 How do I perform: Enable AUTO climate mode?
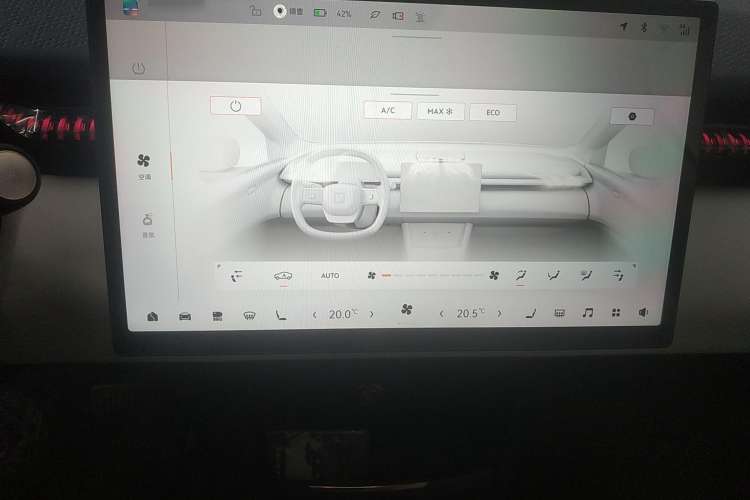point(330,275)
